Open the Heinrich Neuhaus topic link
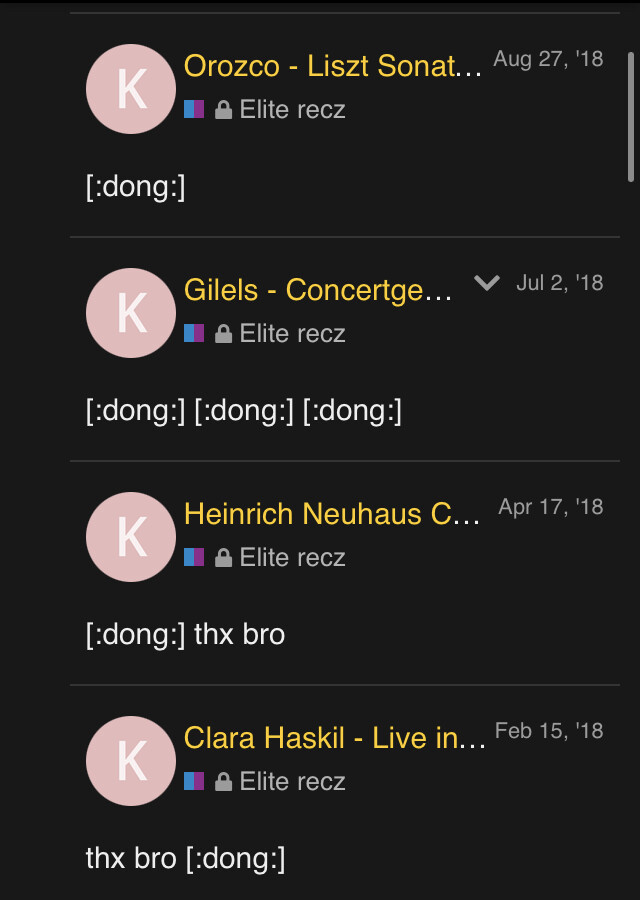Viewport: 640px width, 900px height. pos(333,514)
